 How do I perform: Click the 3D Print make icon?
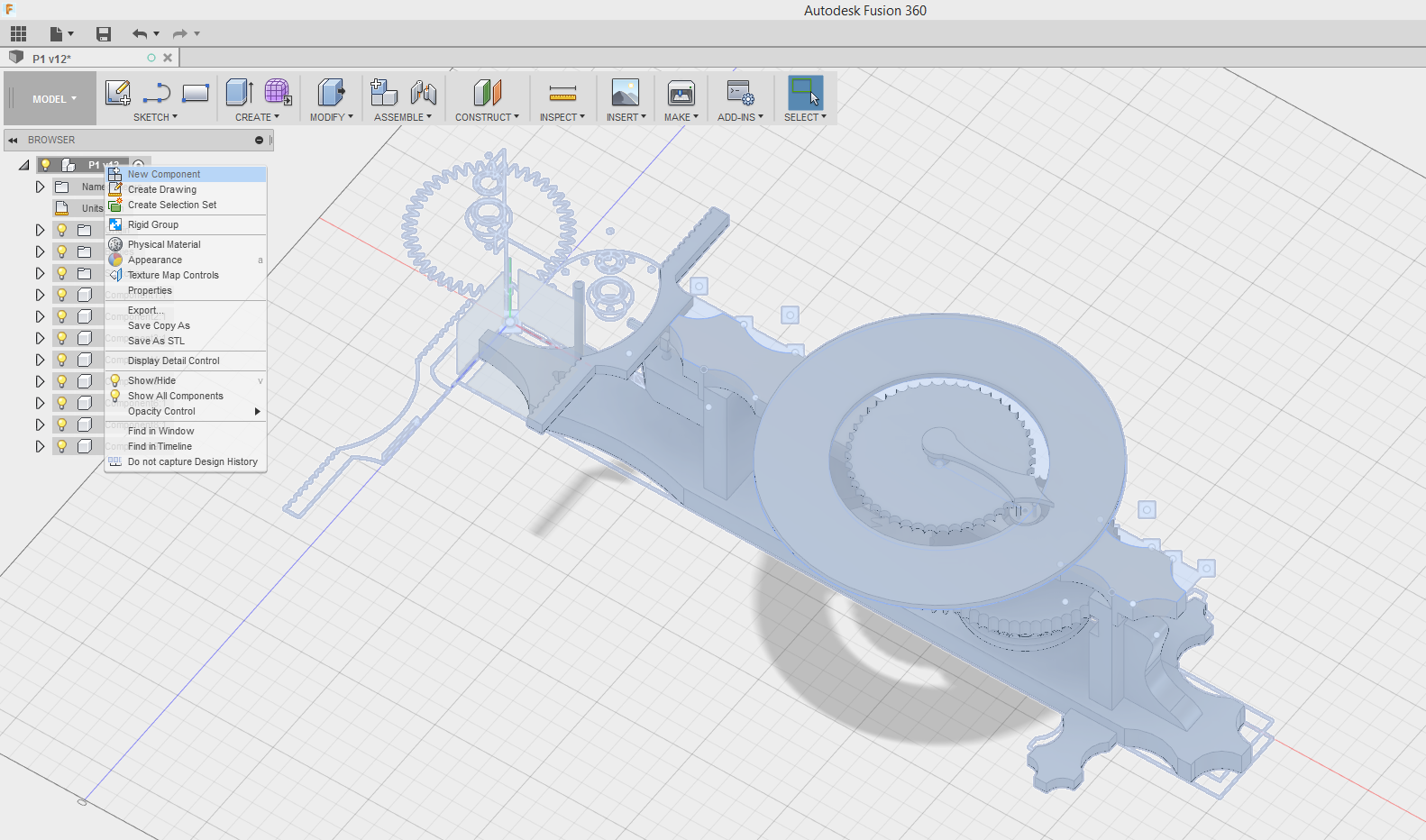coord(681,93)
